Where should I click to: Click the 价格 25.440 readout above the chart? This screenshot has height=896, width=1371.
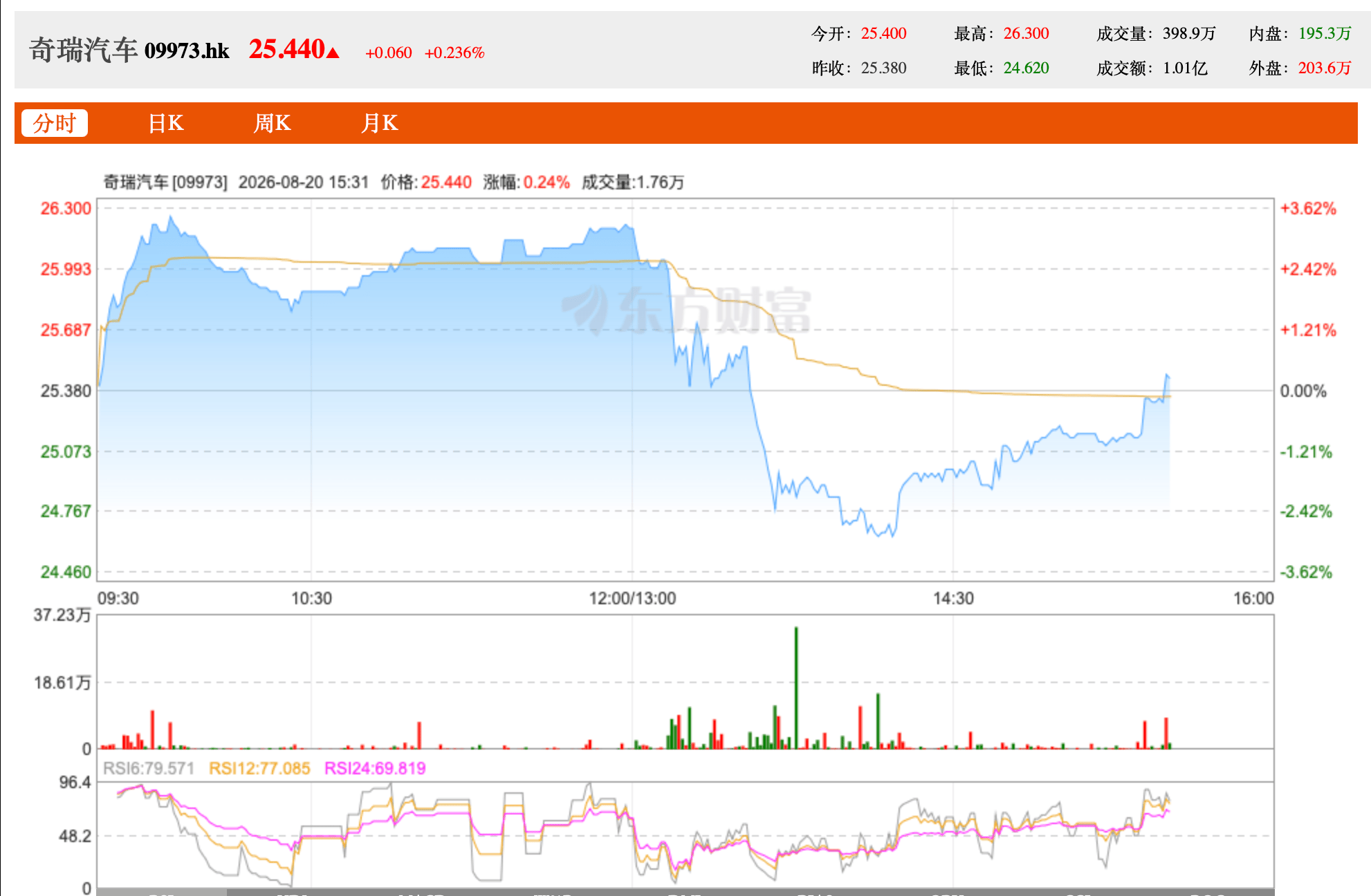(426, 182)
